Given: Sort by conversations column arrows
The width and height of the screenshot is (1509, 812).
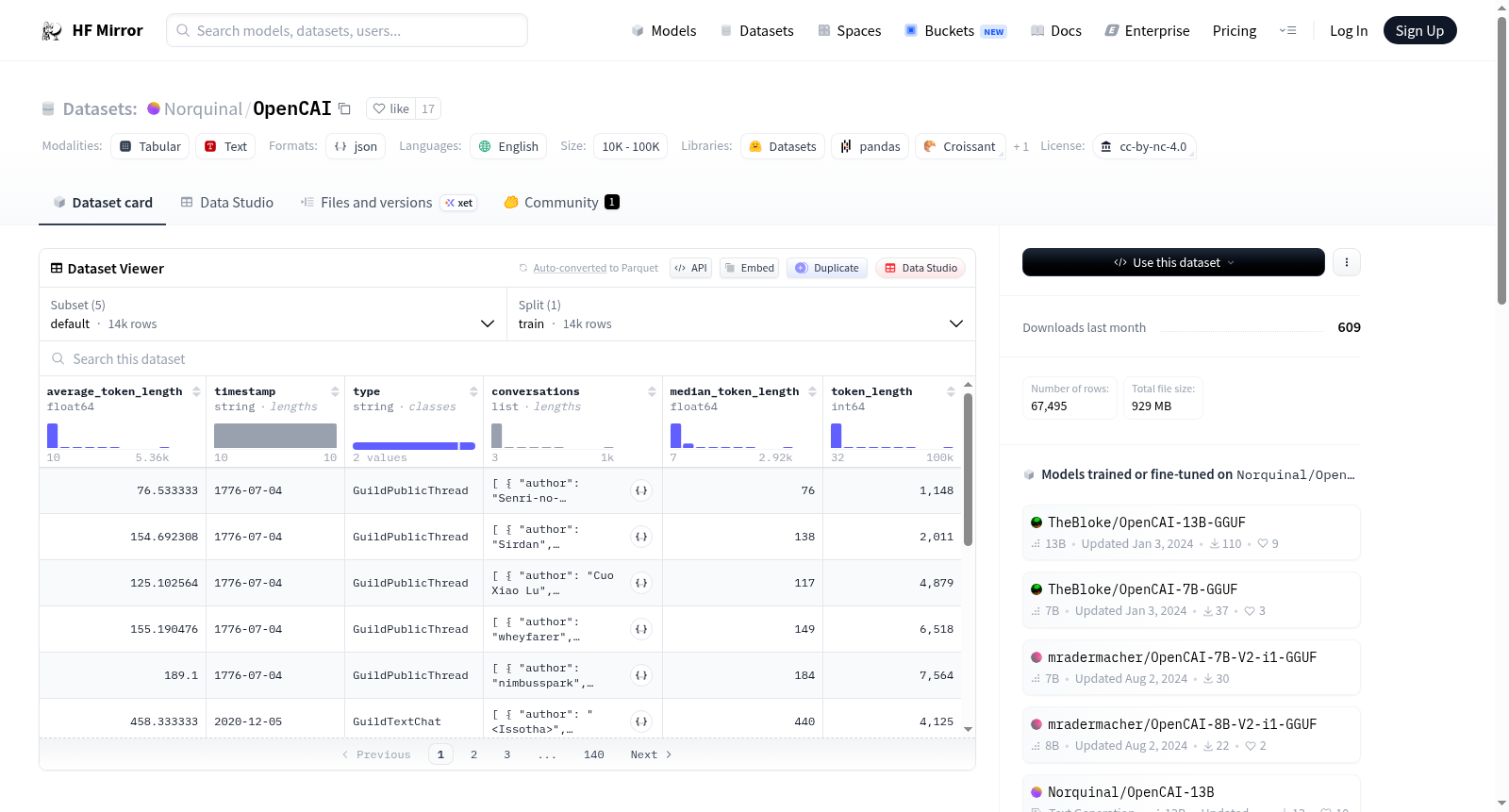Looking at the screenshot, I should click(652, 391).
